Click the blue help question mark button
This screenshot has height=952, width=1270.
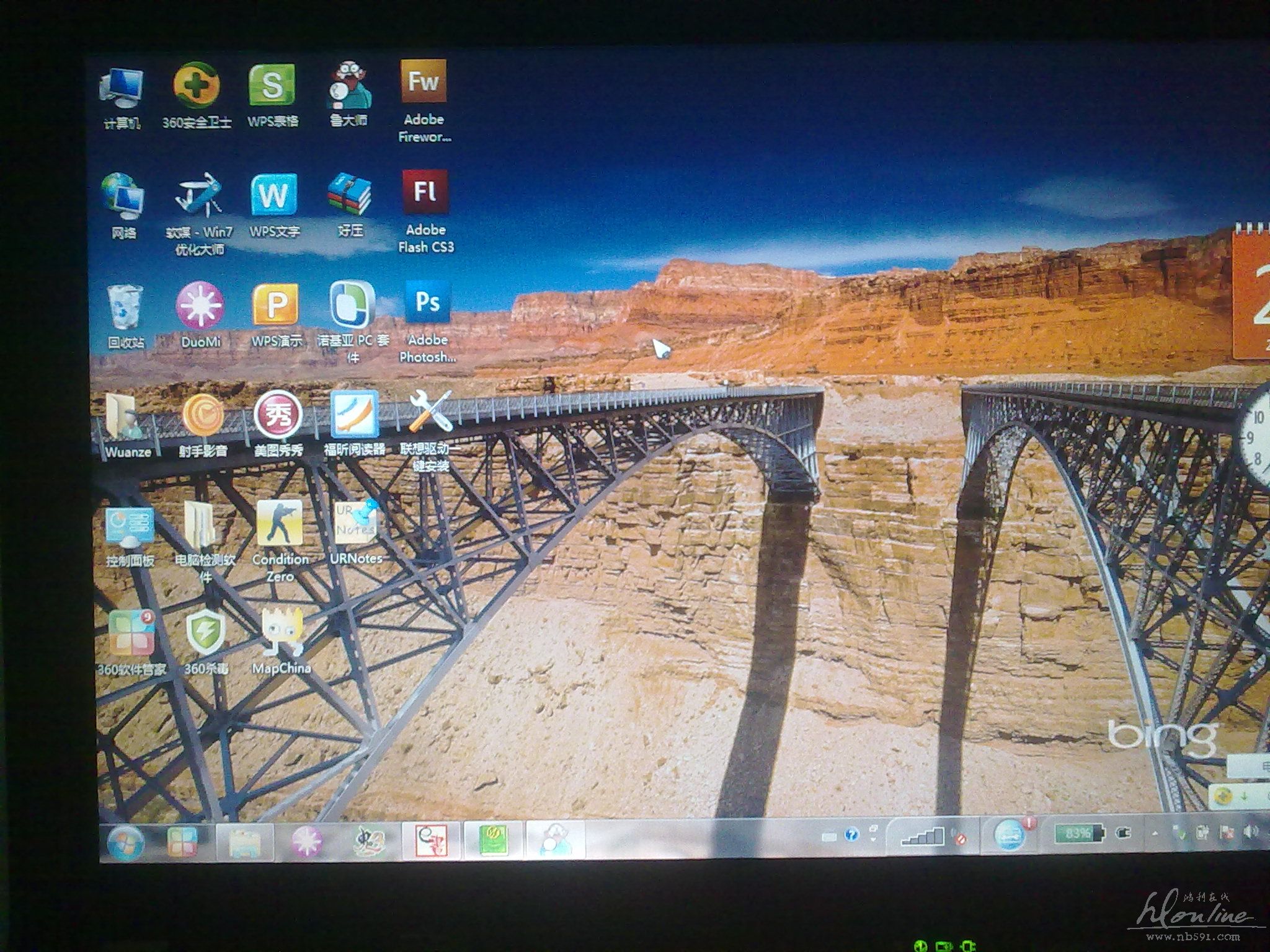click(852, 834)
